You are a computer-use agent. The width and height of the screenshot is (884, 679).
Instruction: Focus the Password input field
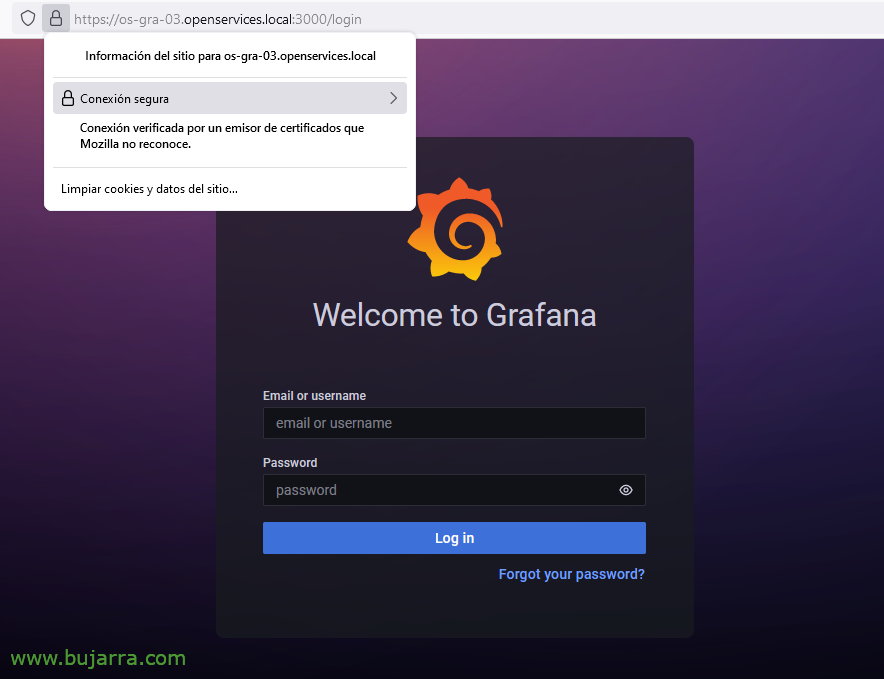[x=454, y=490]
